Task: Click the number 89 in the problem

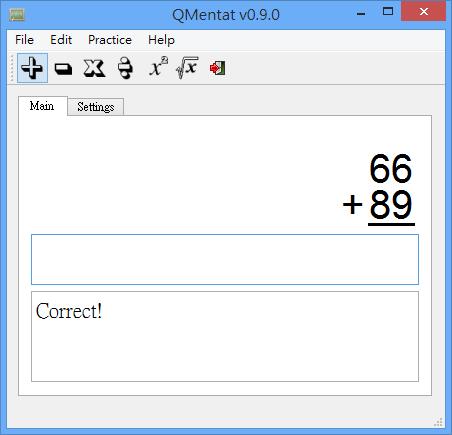Action: click(x=391, y=205)
